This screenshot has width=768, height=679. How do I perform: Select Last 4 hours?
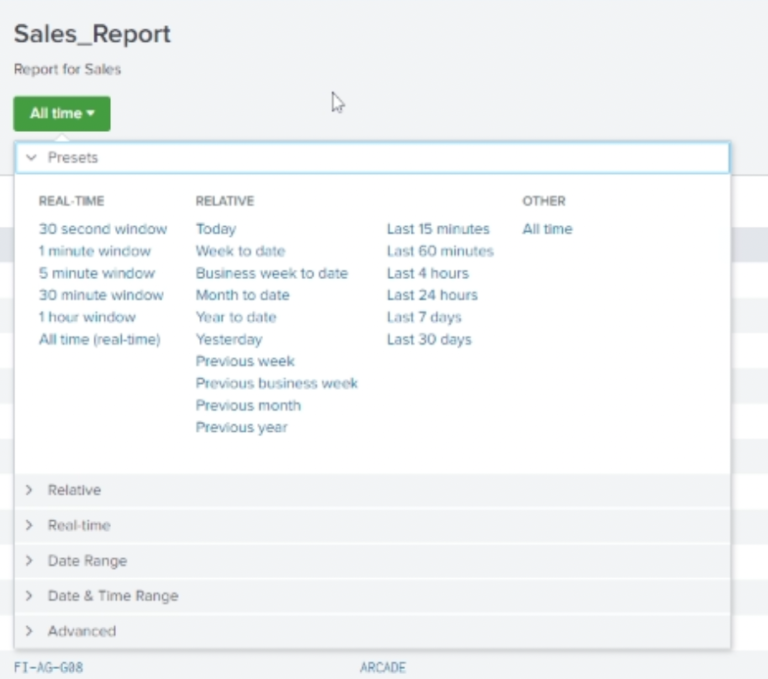point(428,273)
